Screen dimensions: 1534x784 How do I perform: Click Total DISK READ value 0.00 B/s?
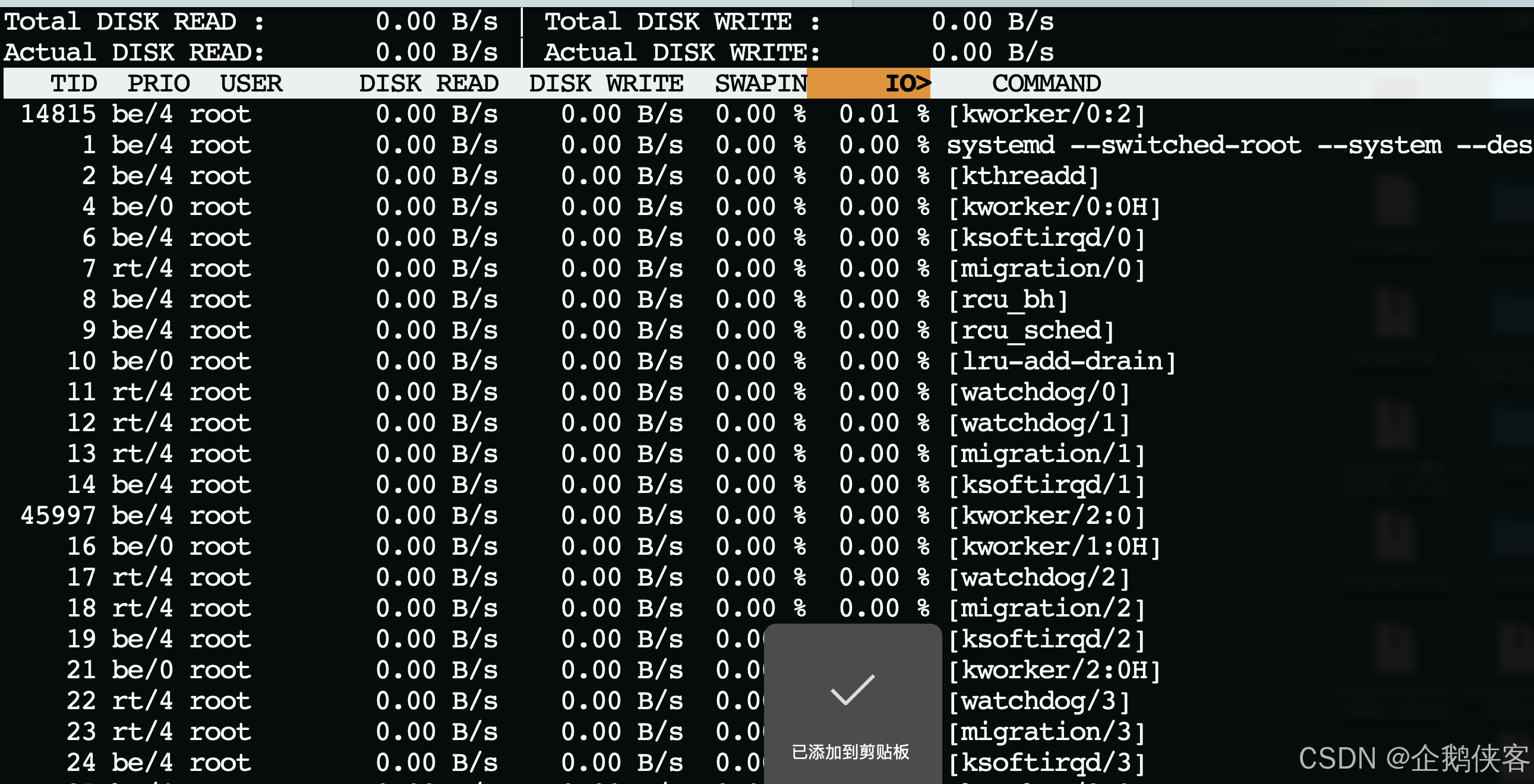pyautogui.click(x=436, y=22)
